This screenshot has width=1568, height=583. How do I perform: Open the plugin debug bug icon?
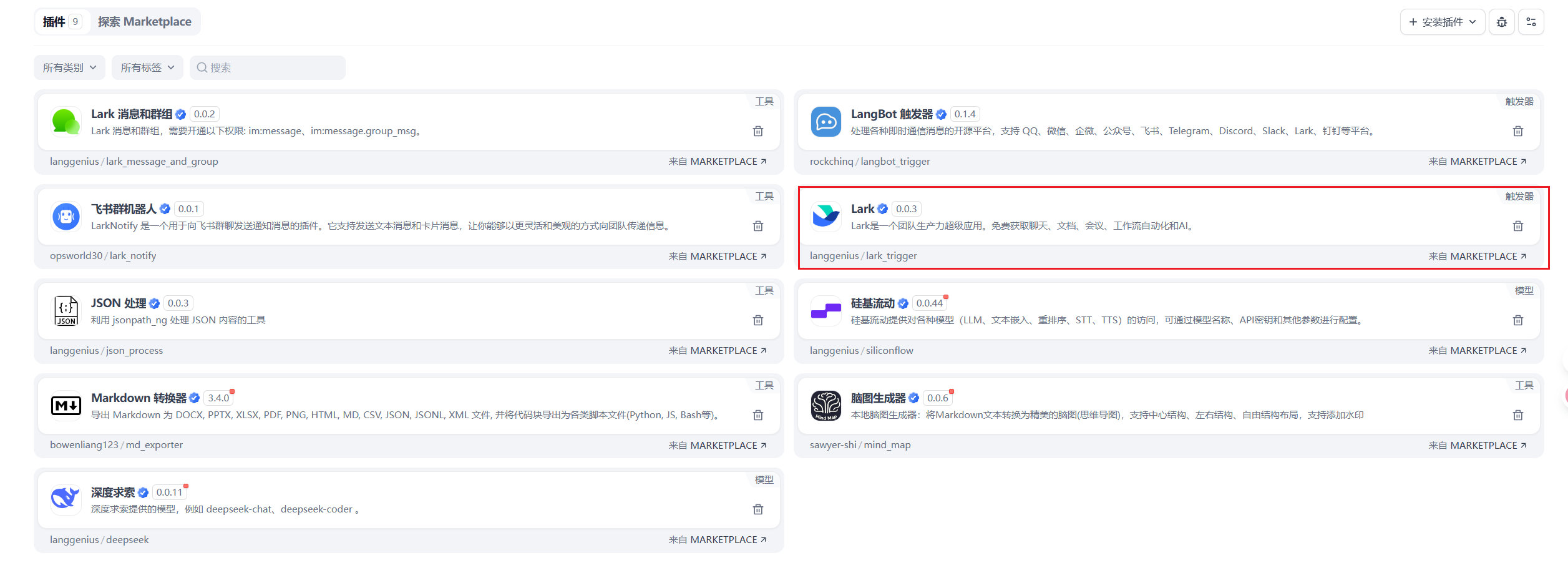1502,22
